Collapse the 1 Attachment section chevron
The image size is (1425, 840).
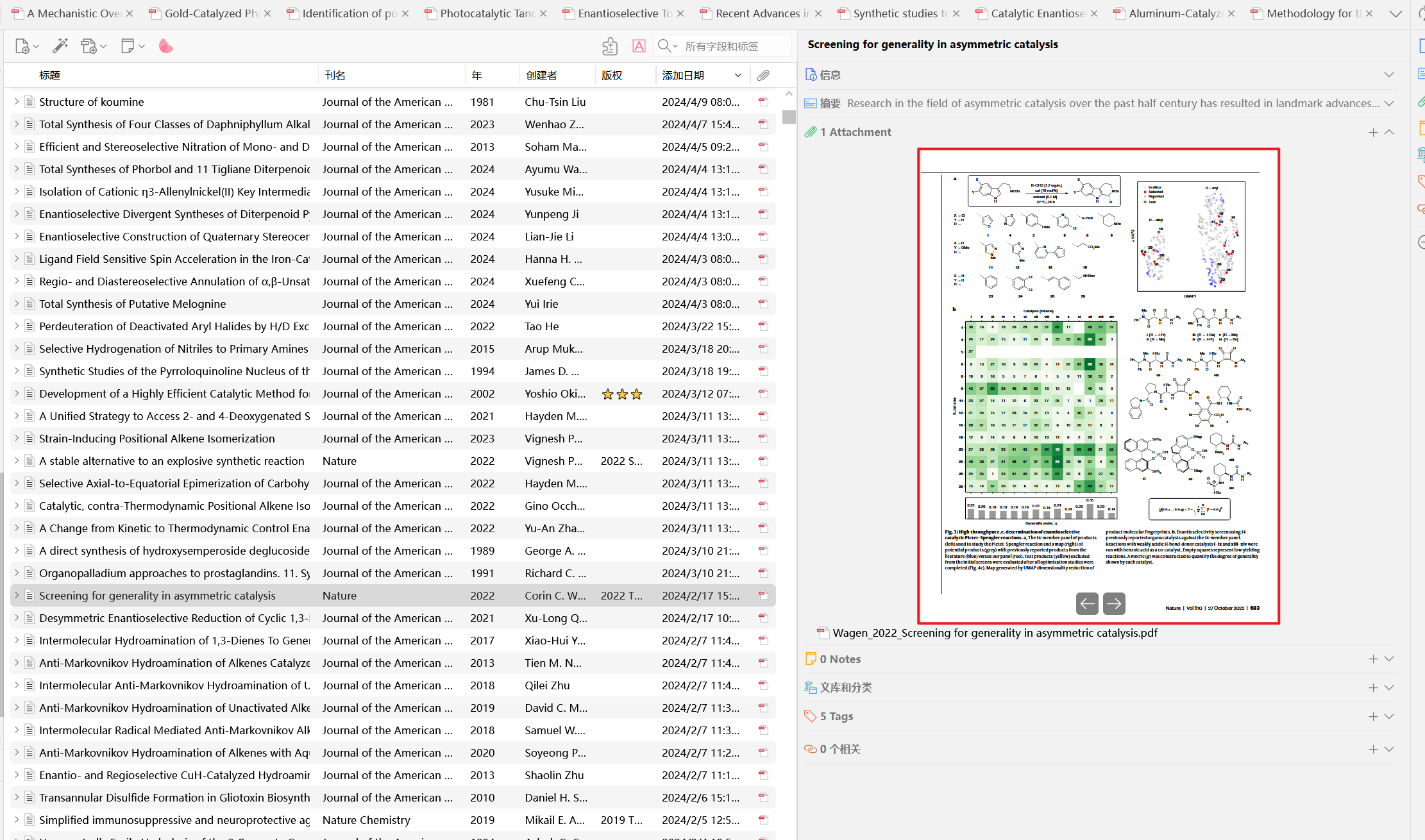click(x=1389, y=132)
